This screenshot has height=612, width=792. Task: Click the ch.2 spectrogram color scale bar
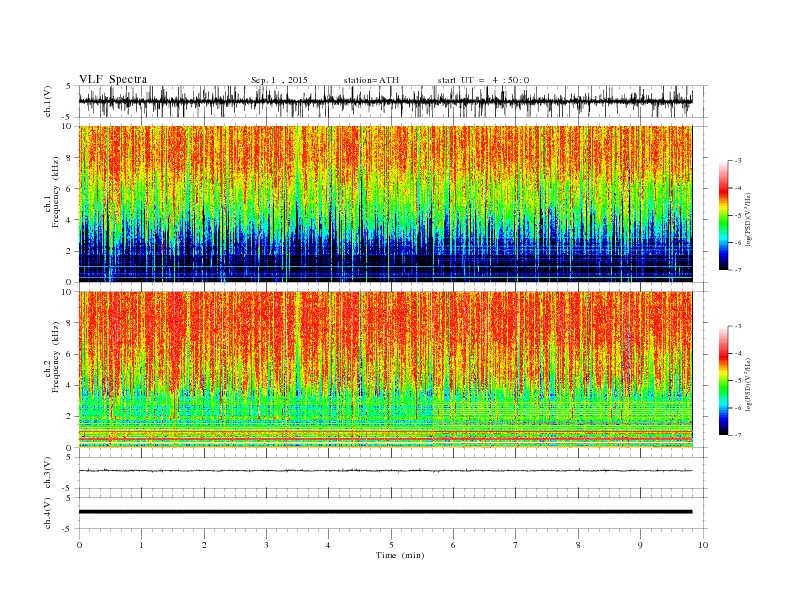(x=723, y=381)
